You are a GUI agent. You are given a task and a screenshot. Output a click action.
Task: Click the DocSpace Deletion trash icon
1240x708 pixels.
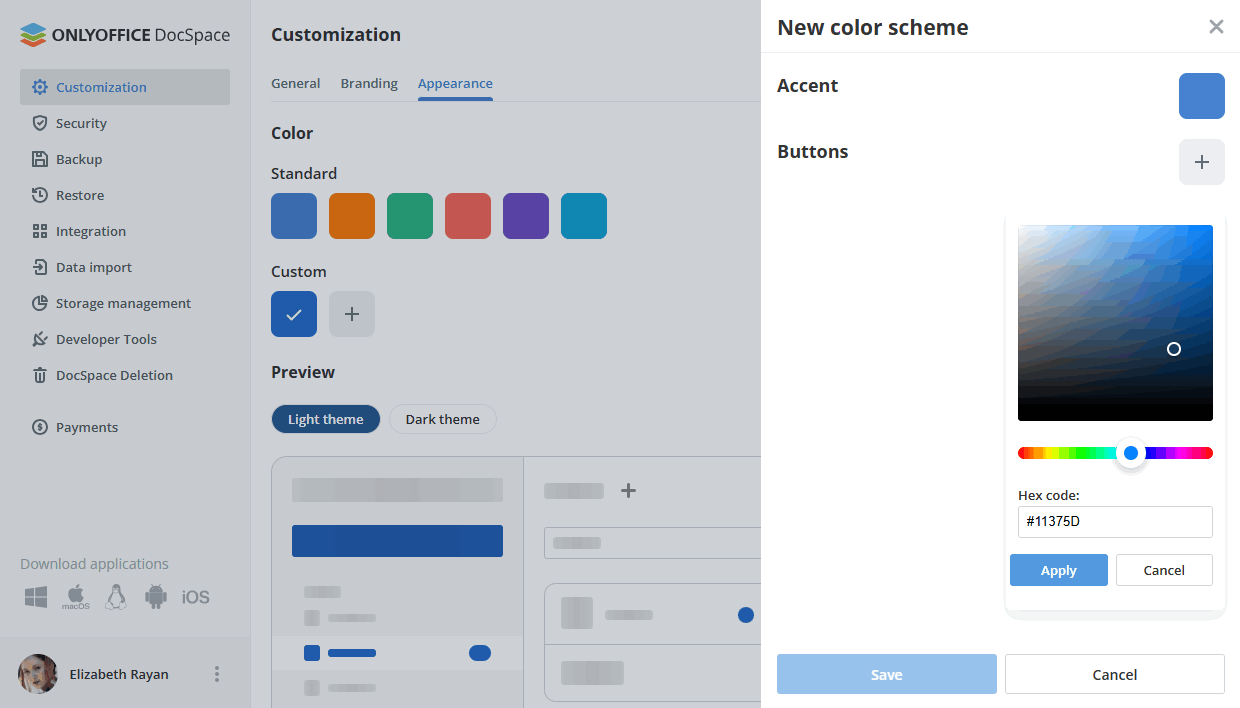pyautogui.click(x=40, y=375)
